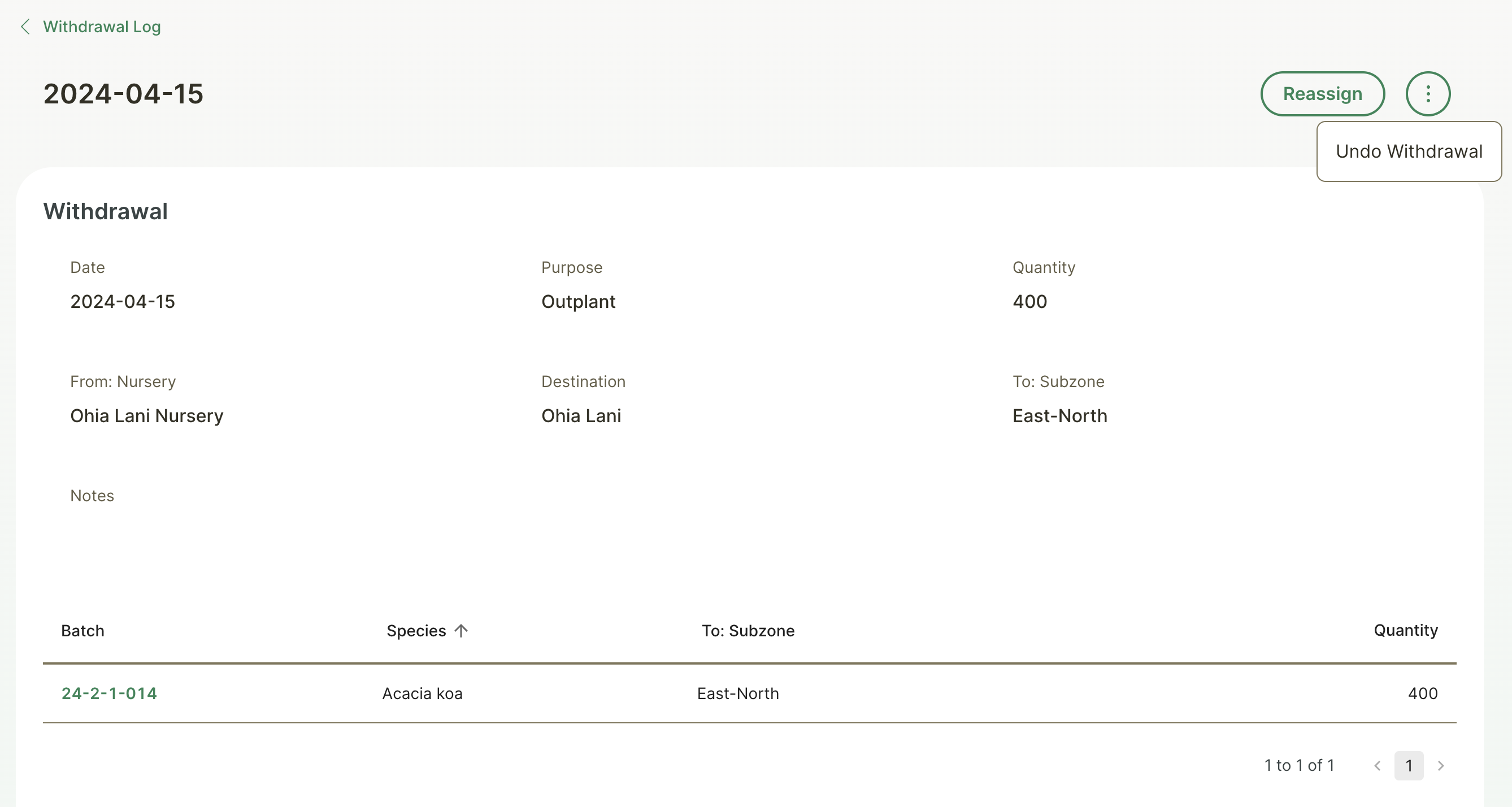Select Undo Withdrawal from the menu
Image resolution: width=1512 pixels, height=807 pixels.
1409,151
